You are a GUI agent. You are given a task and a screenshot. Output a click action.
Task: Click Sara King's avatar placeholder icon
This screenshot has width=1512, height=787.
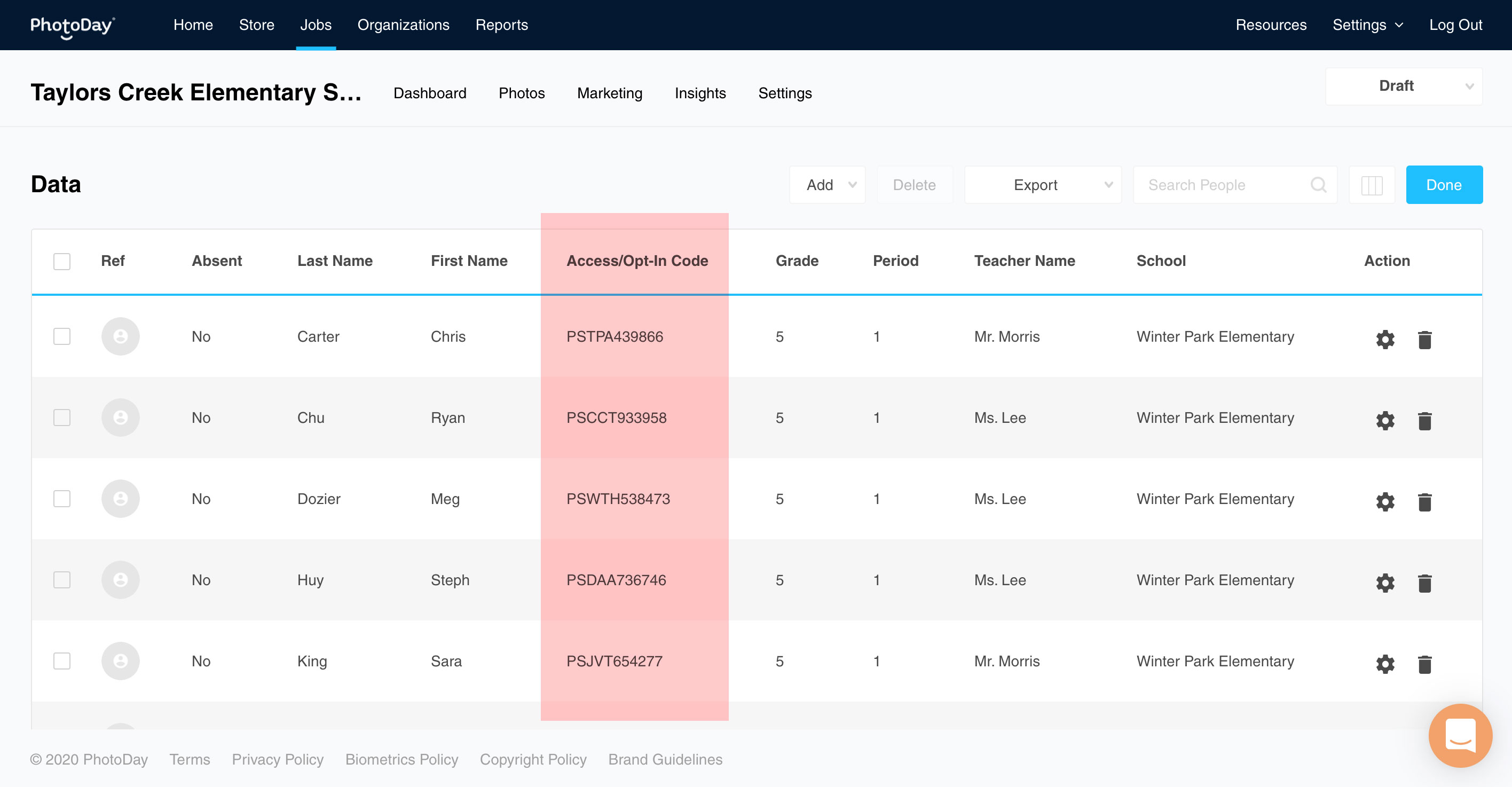point(120,661)
